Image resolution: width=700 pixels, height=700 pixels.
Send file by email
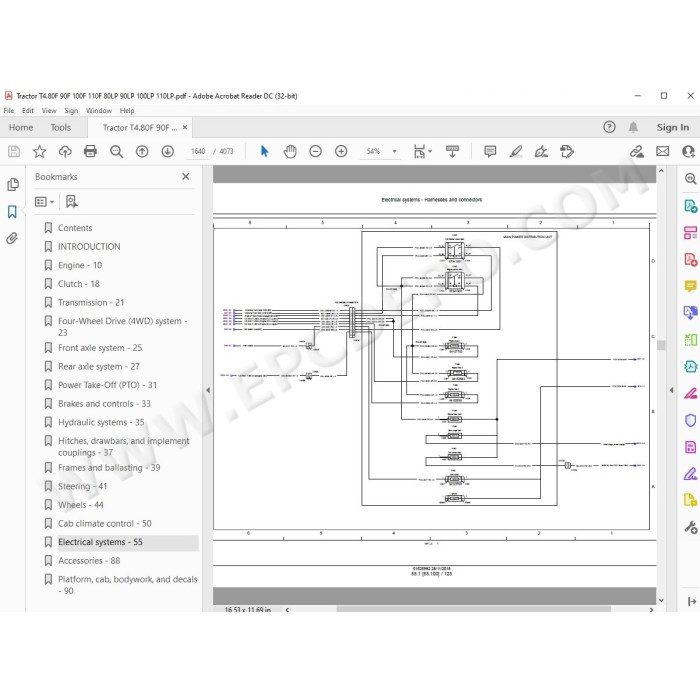(x=662, y=152)
